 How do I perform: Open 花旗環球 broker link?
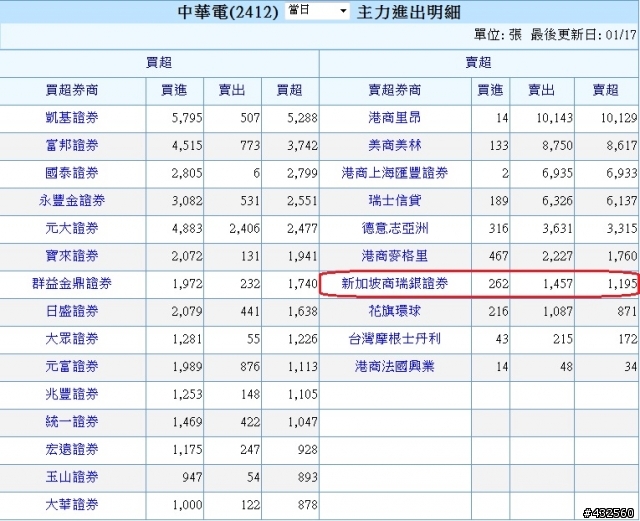[x=394, y=311]
